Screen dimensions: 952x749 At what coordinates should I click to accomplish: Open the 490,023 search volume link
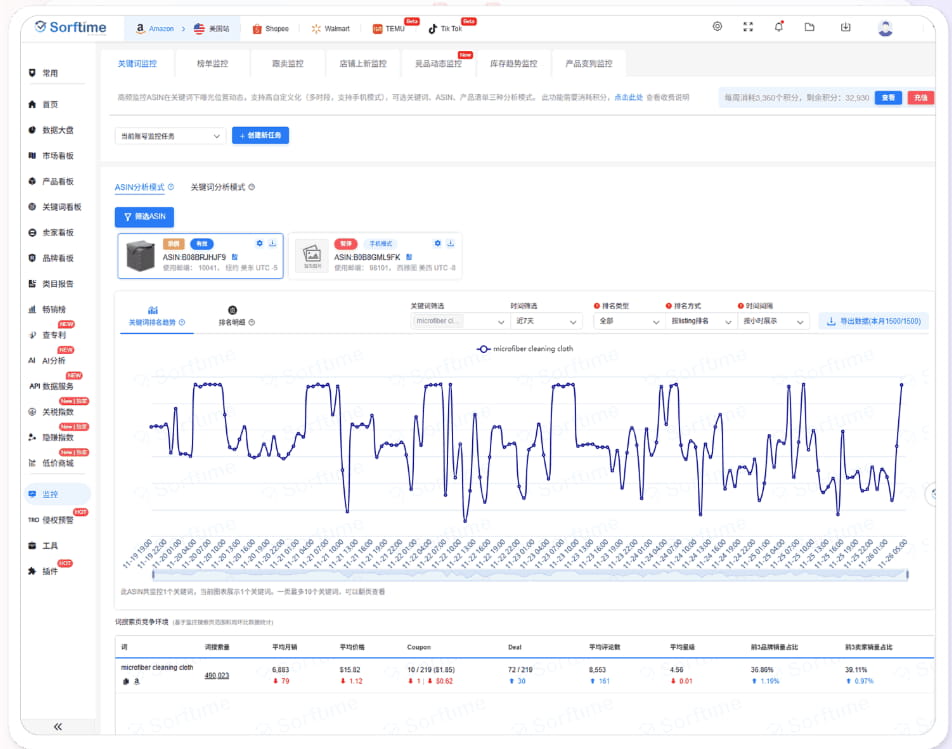pos(217,676)
